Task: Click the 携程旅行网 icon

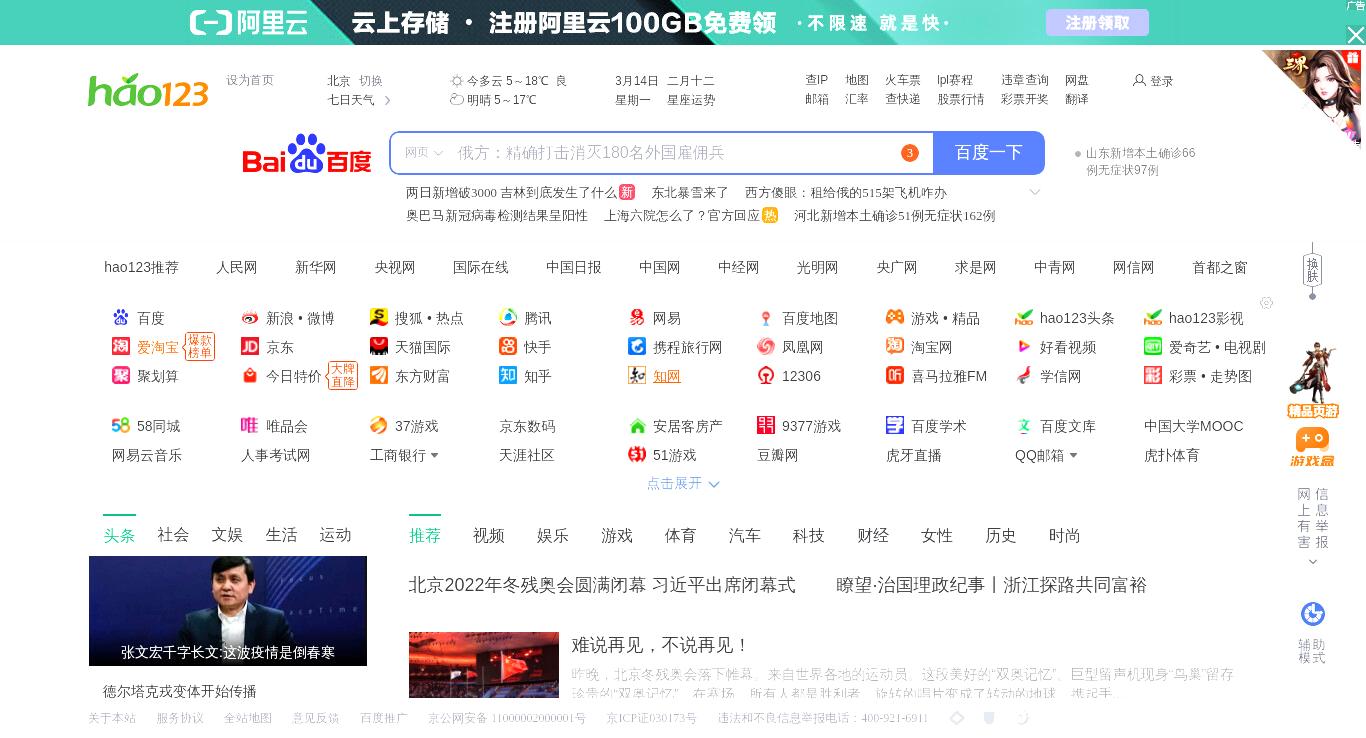Action: [x=637, y=347]
